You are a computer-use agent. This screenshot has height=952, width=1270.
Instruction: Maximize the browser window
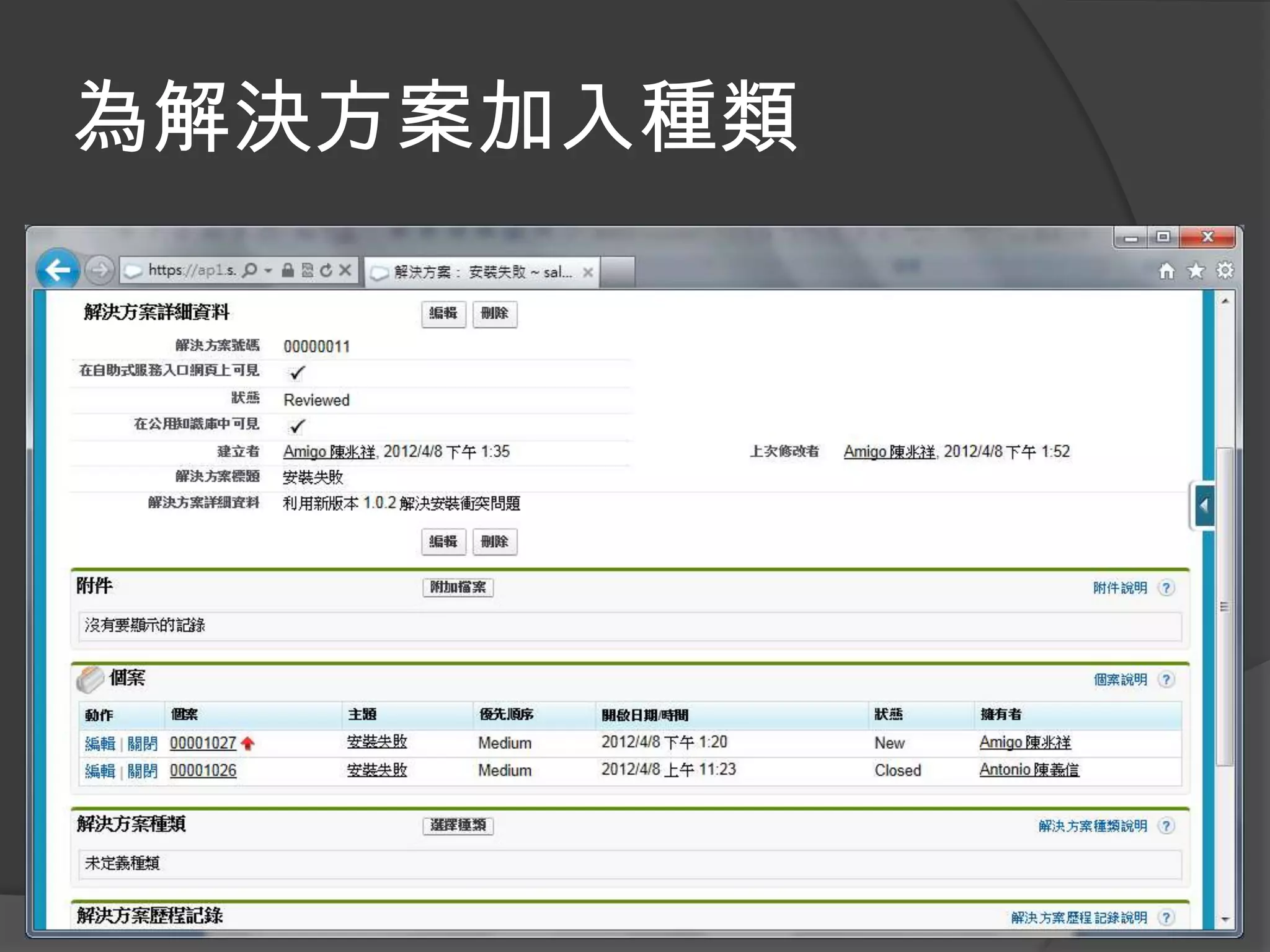1163,237
